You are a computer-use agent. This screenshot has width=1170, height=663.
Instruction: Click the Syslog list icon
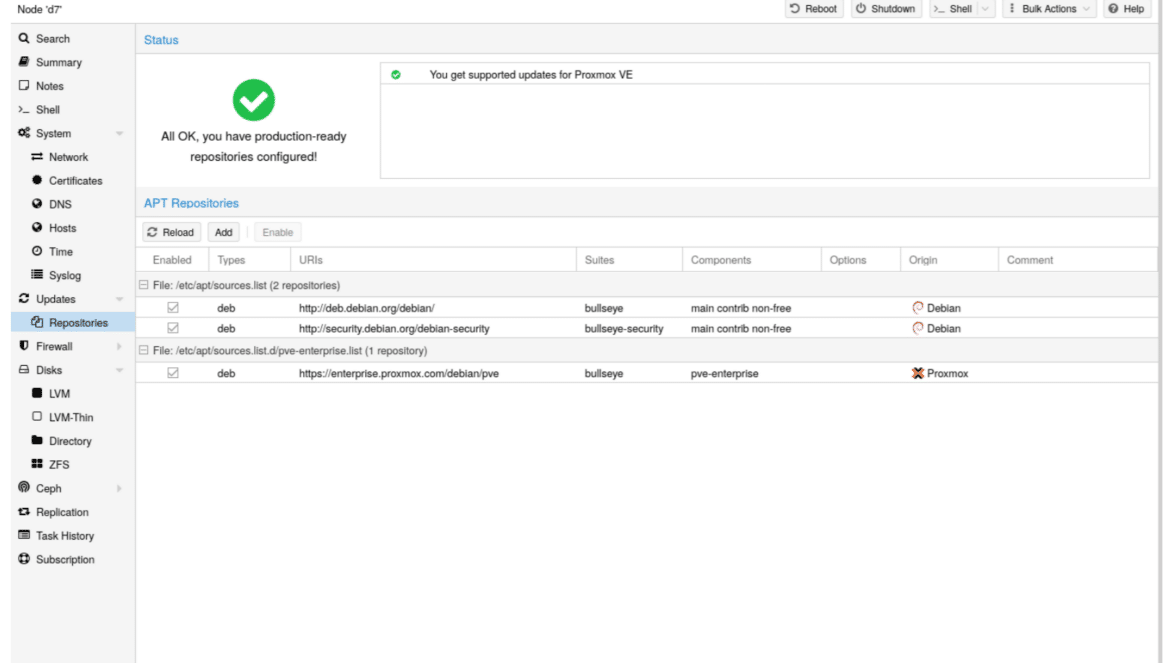(x=37, y=274)
